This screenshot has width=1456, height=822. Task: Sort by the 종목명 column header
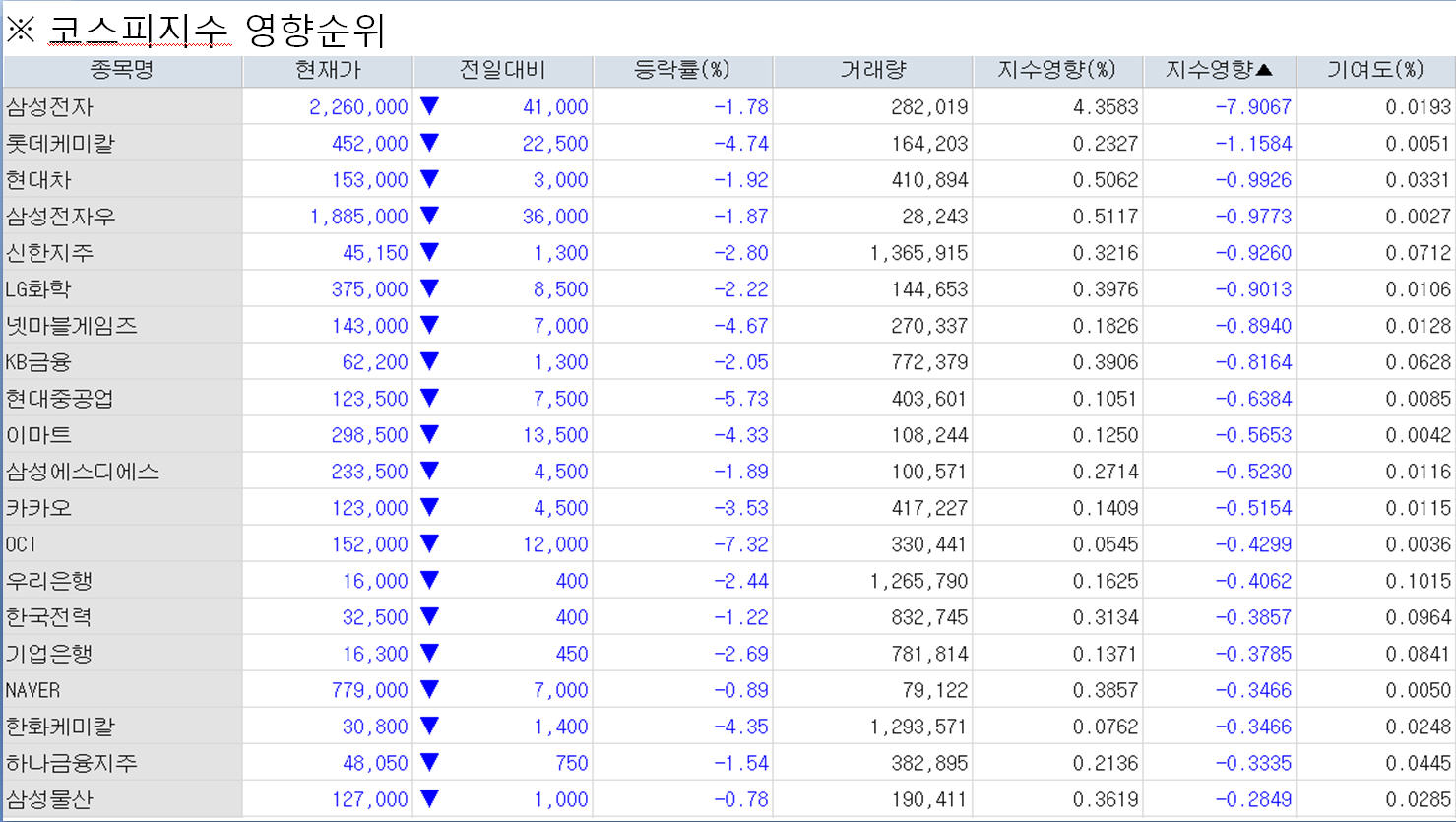point(122,70)
